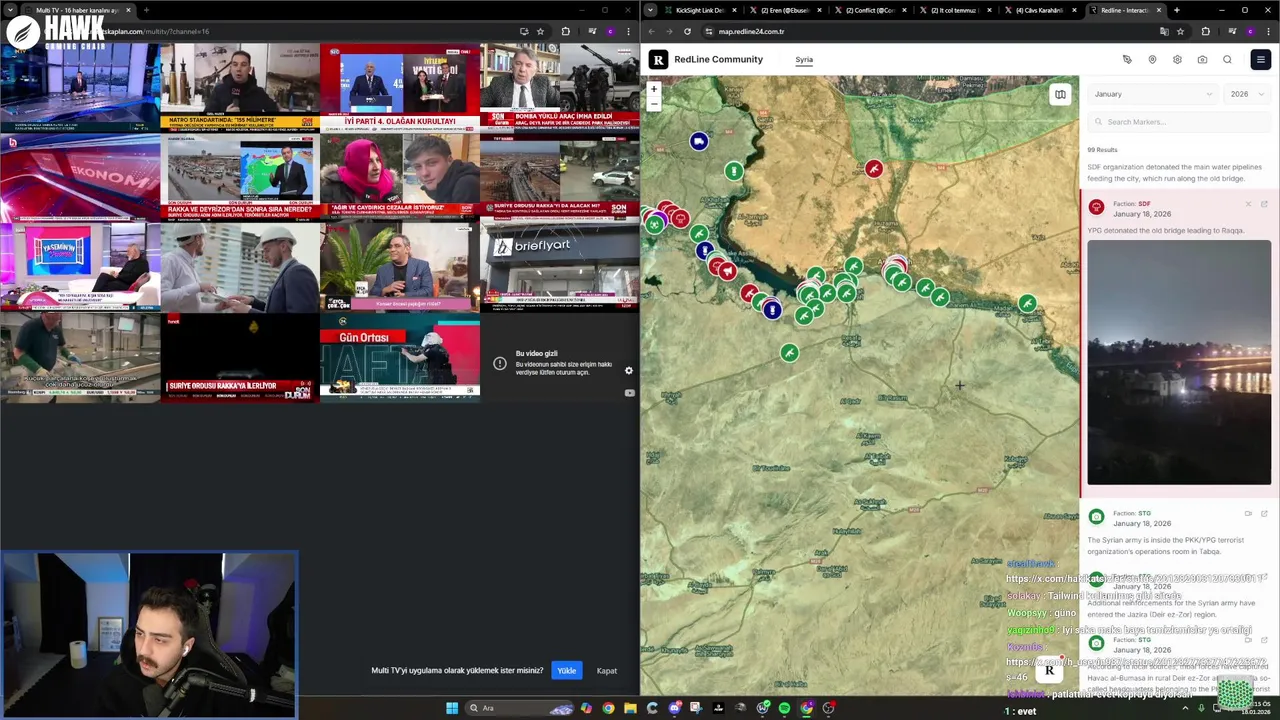Close the highlighted SDF event card
The height and width of the screenshot is (720, 1280).
[1248, 204]
